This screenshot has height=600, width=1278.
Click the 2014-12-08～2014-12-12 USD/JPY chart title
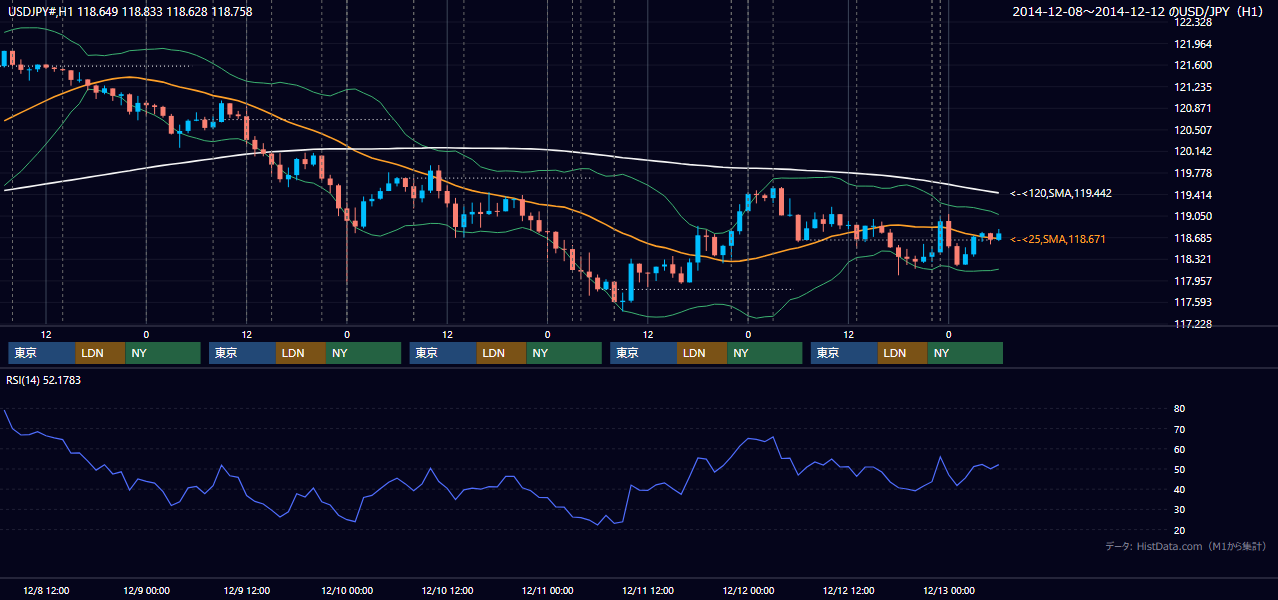tap(1140, 12)
